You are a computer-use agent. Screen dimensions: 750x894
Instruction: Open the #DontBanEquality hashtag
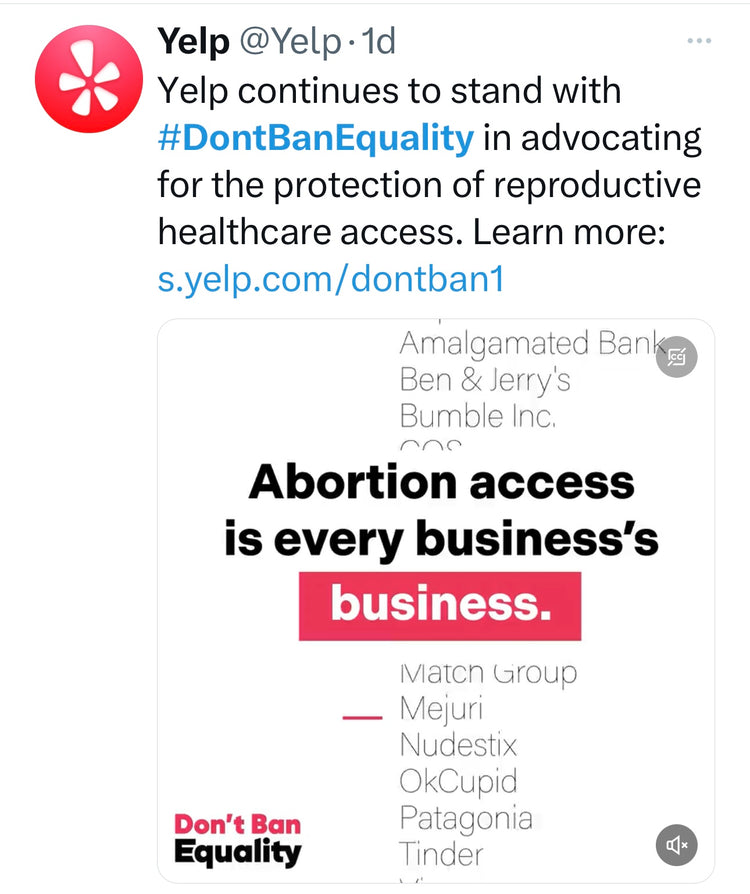coord(316,137)
